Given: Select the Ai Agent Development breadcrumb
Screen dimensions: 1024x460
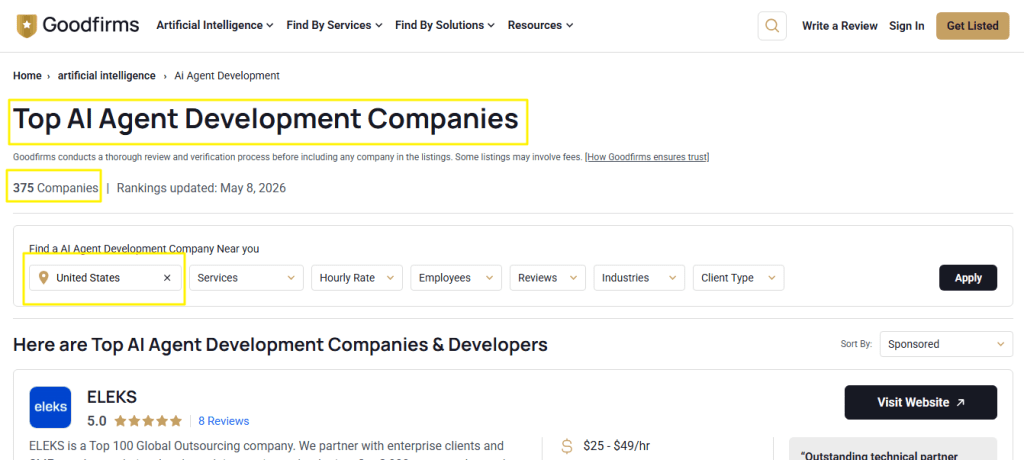Looking at the screenshot, I should 227,76.
